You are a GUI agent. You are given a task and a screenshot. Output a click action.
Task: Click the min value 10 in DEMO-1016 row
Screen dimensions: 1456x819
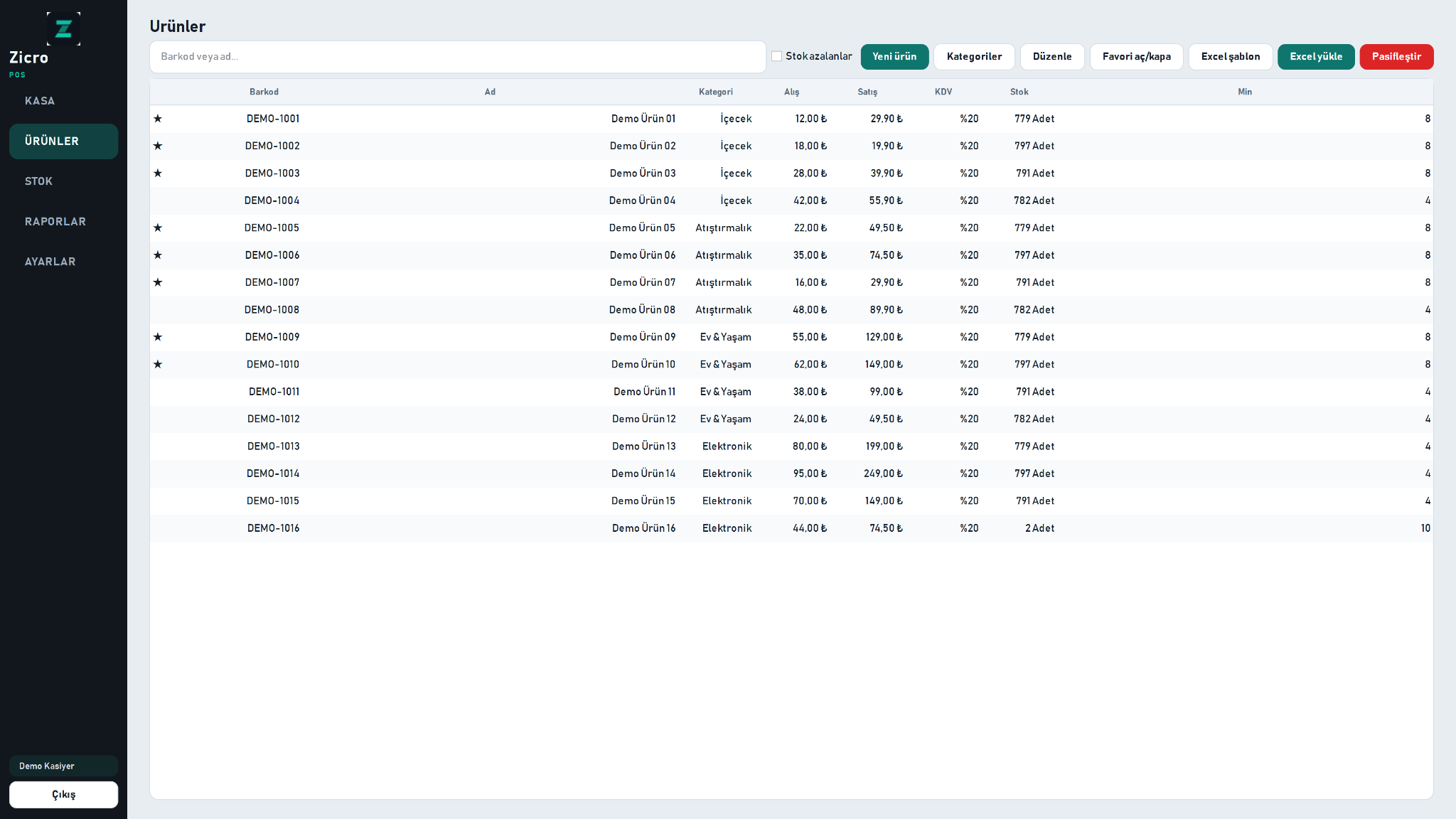pyautogui.click(x=1425, y=528)
